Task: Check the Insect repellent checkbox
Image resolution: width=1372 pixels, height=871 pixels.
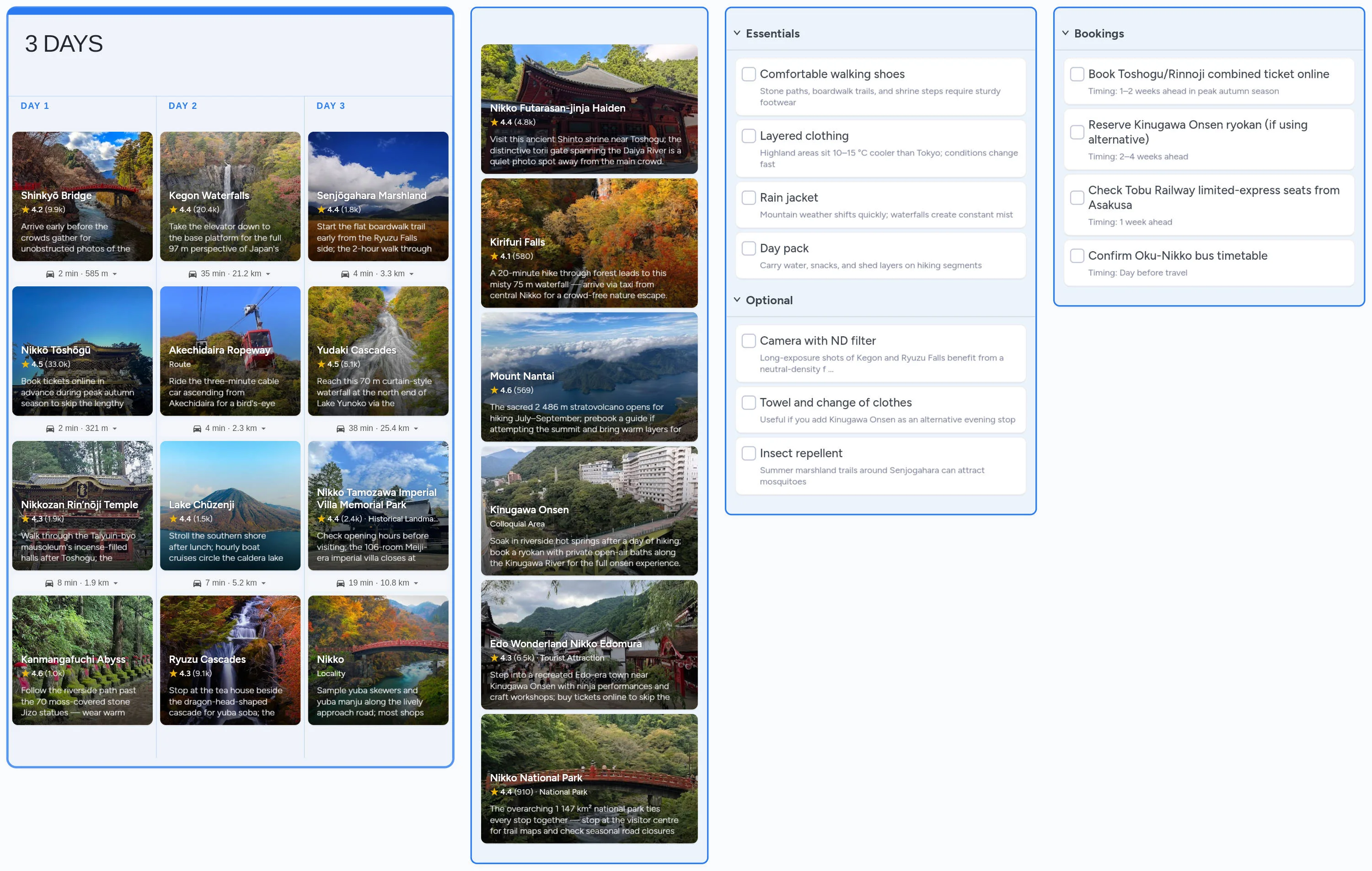Action: pyautogui.click(x=748, y=453)
